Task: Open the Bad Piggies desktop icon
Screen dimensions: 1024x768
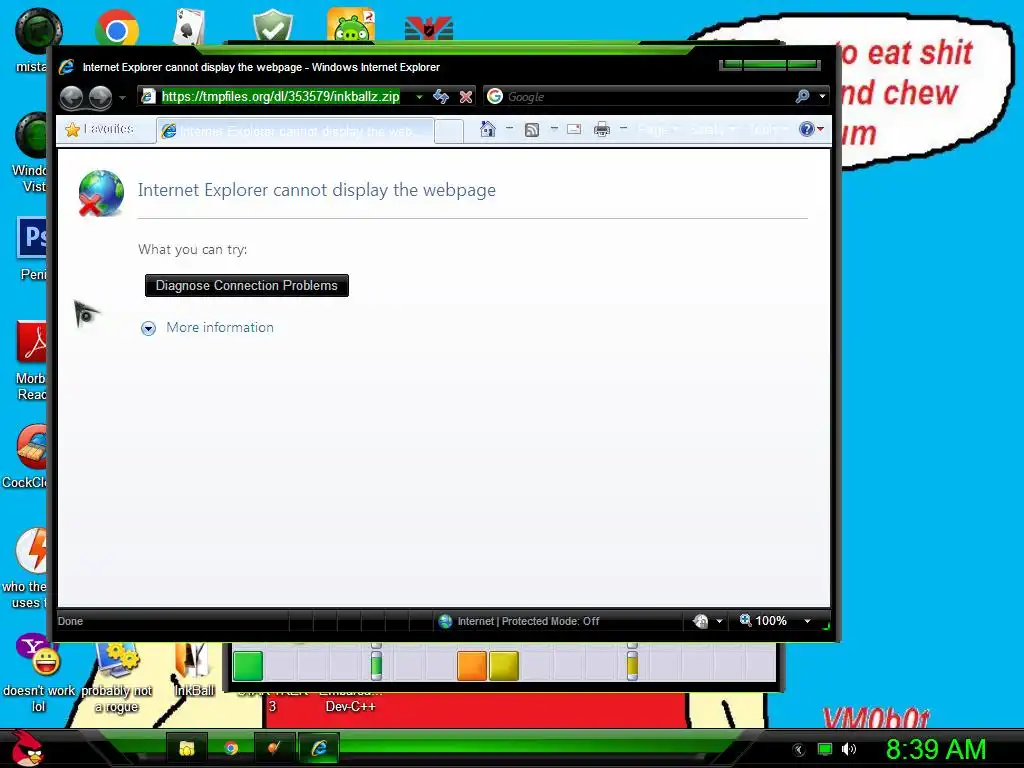Action: point(351,26)
